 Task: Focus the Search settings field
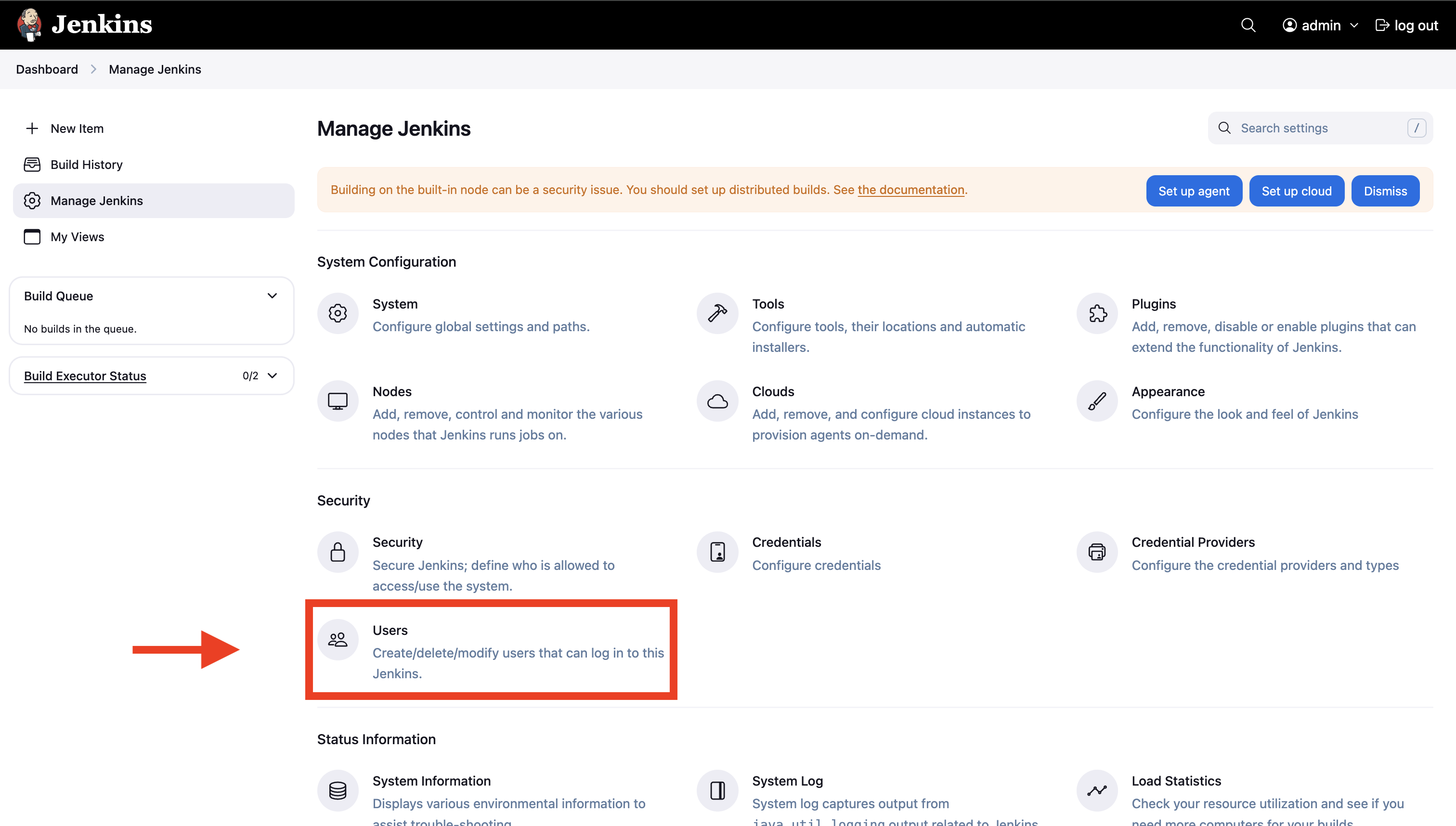pos(1320,128)
